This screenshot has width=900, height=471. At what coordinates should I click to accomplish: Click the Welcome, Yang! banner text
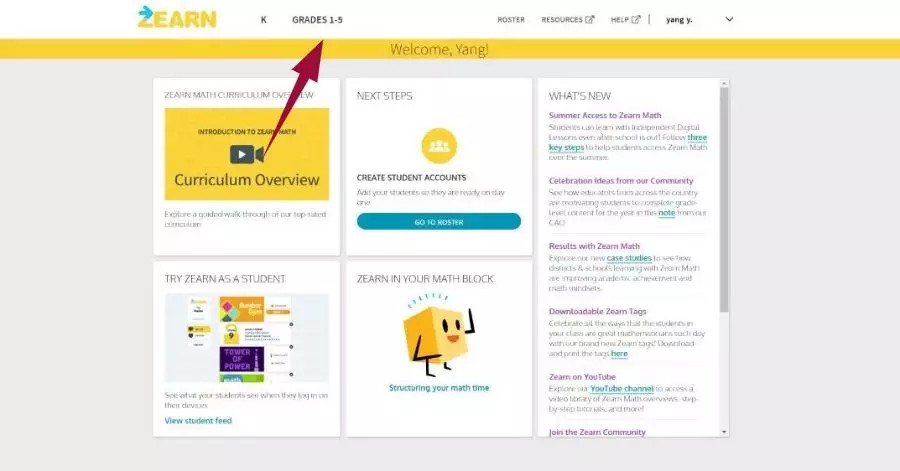click(440, 49)
